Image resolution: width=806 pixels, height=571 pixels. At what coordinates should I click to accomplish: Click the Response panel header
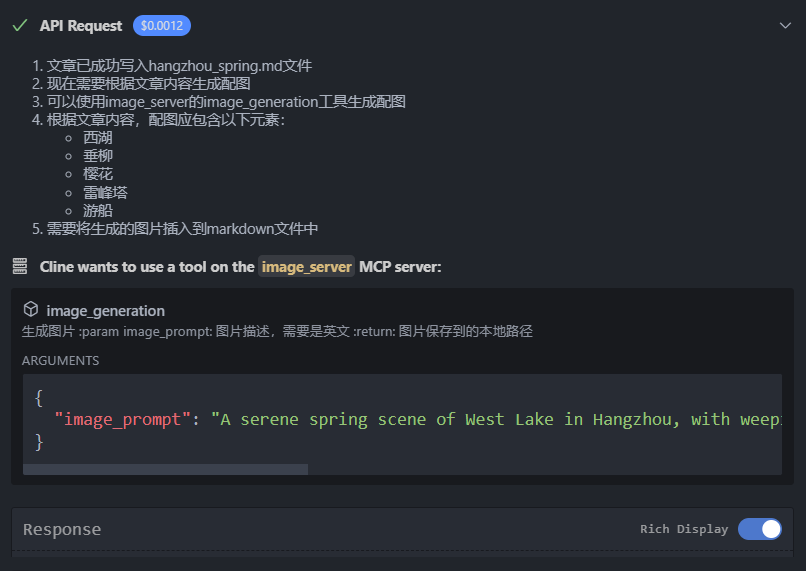coord(62,529)
